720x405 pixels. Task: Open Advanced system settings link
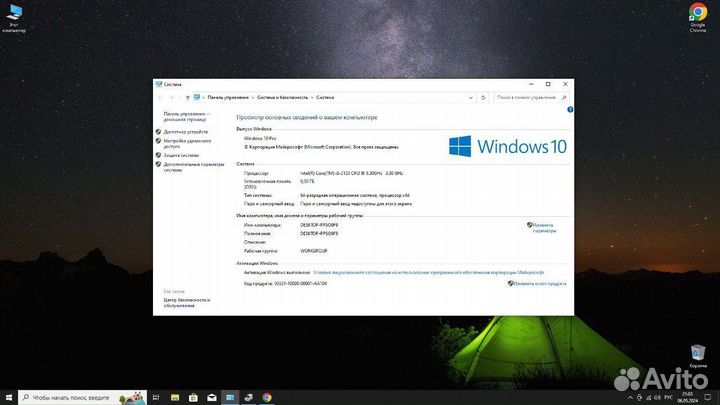pyautogui.click(x=194, y=167)
